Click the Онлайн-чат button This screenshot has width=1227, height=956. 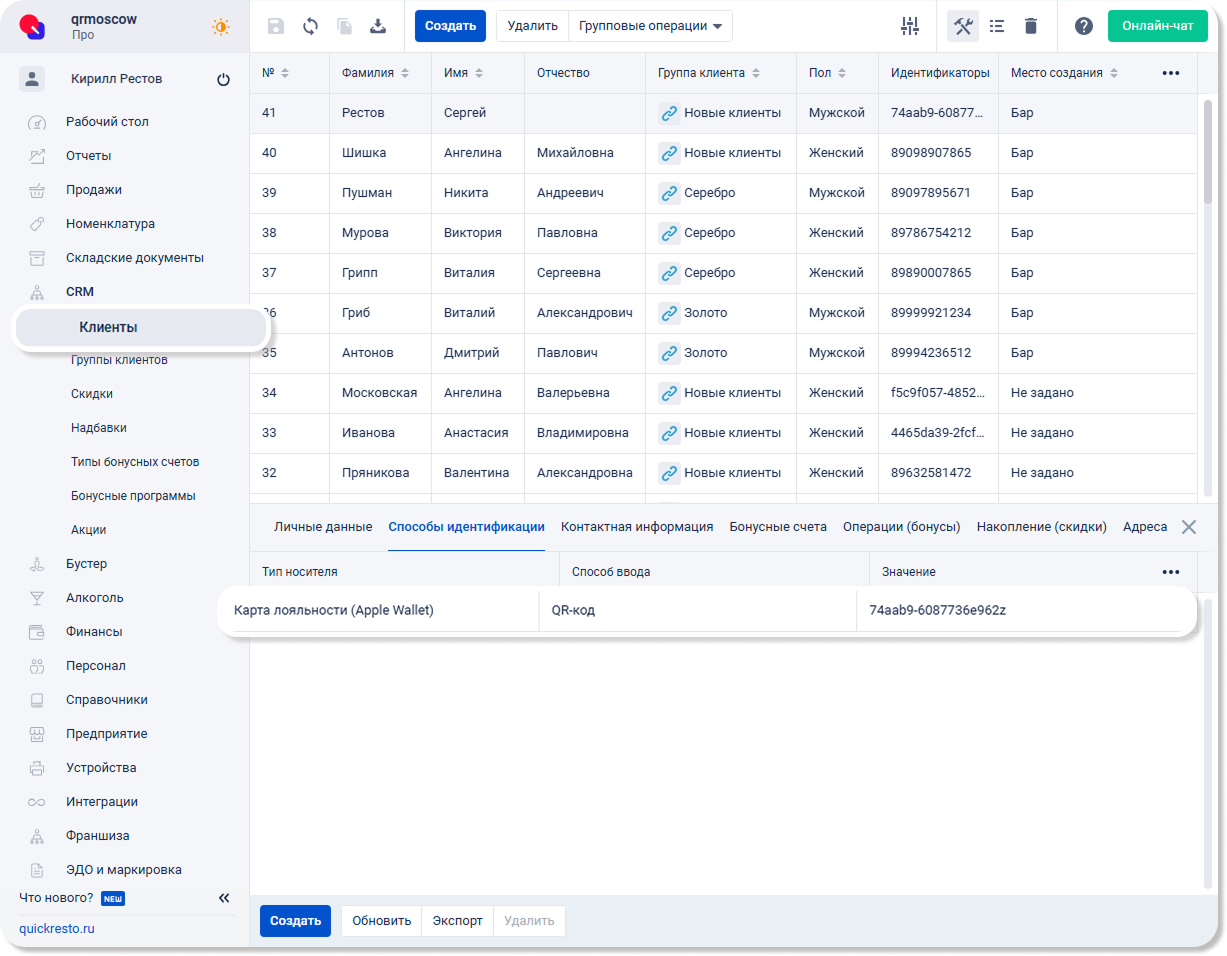(x=1157, y=26)
